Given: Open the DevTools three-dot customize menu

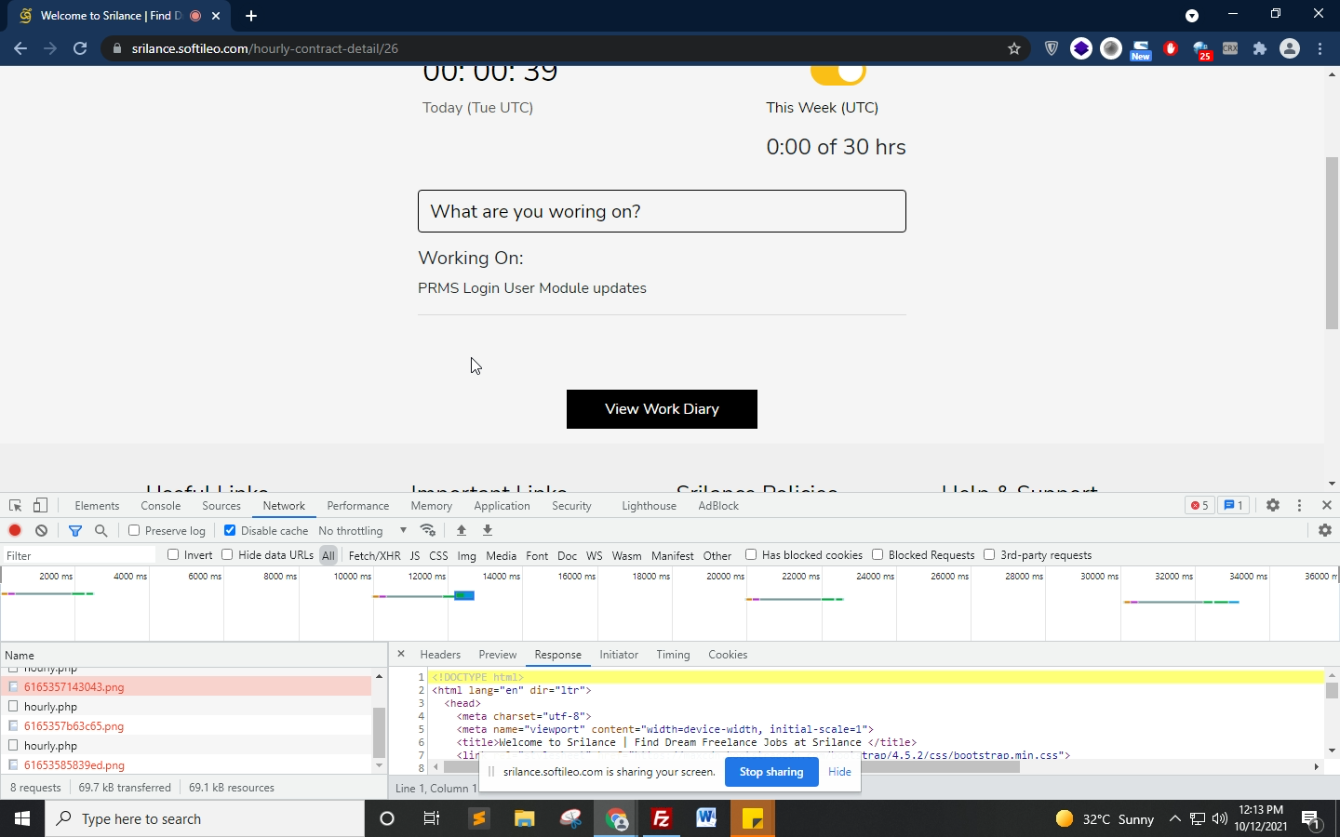Looking at the screenshot, I should click(x=1299, y=506).
